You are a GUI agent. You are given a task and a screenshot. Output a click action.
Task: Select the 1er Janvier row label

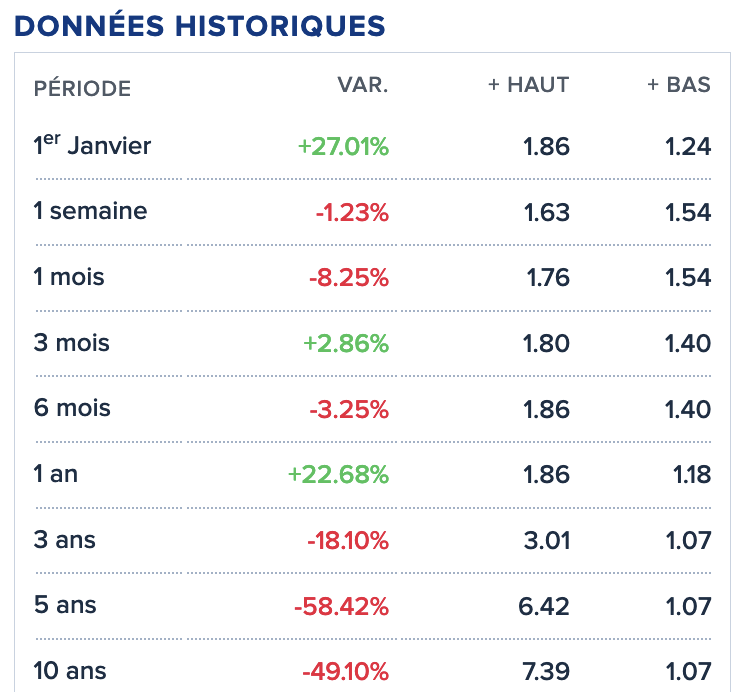coord(92,145)
